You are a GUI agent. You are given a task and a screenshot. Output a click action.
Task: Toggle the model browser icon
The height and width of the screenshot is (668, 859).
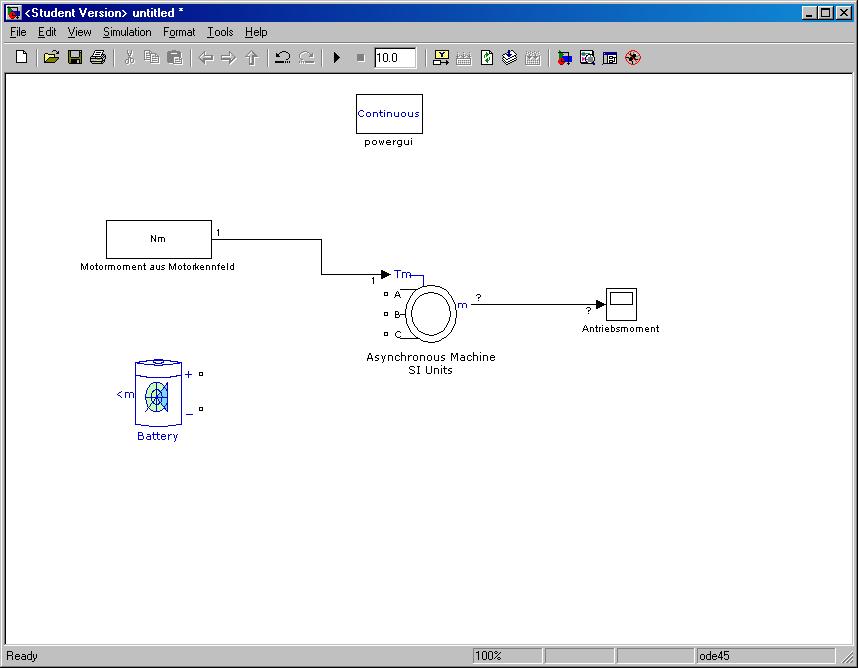[x=610, y=58]
